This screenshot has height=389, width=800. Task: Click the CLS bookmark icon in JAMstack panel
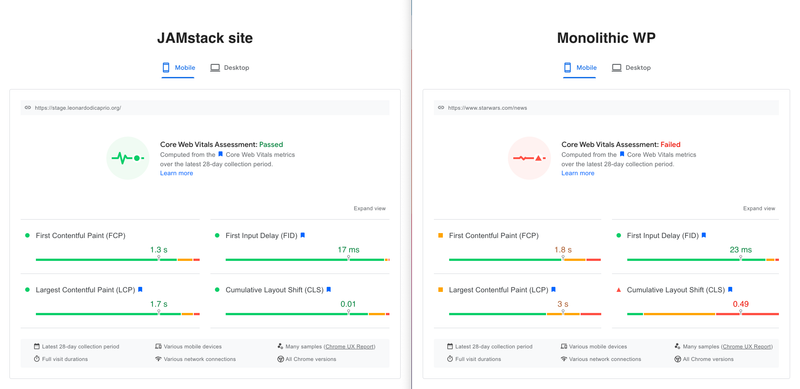[329, 289]
